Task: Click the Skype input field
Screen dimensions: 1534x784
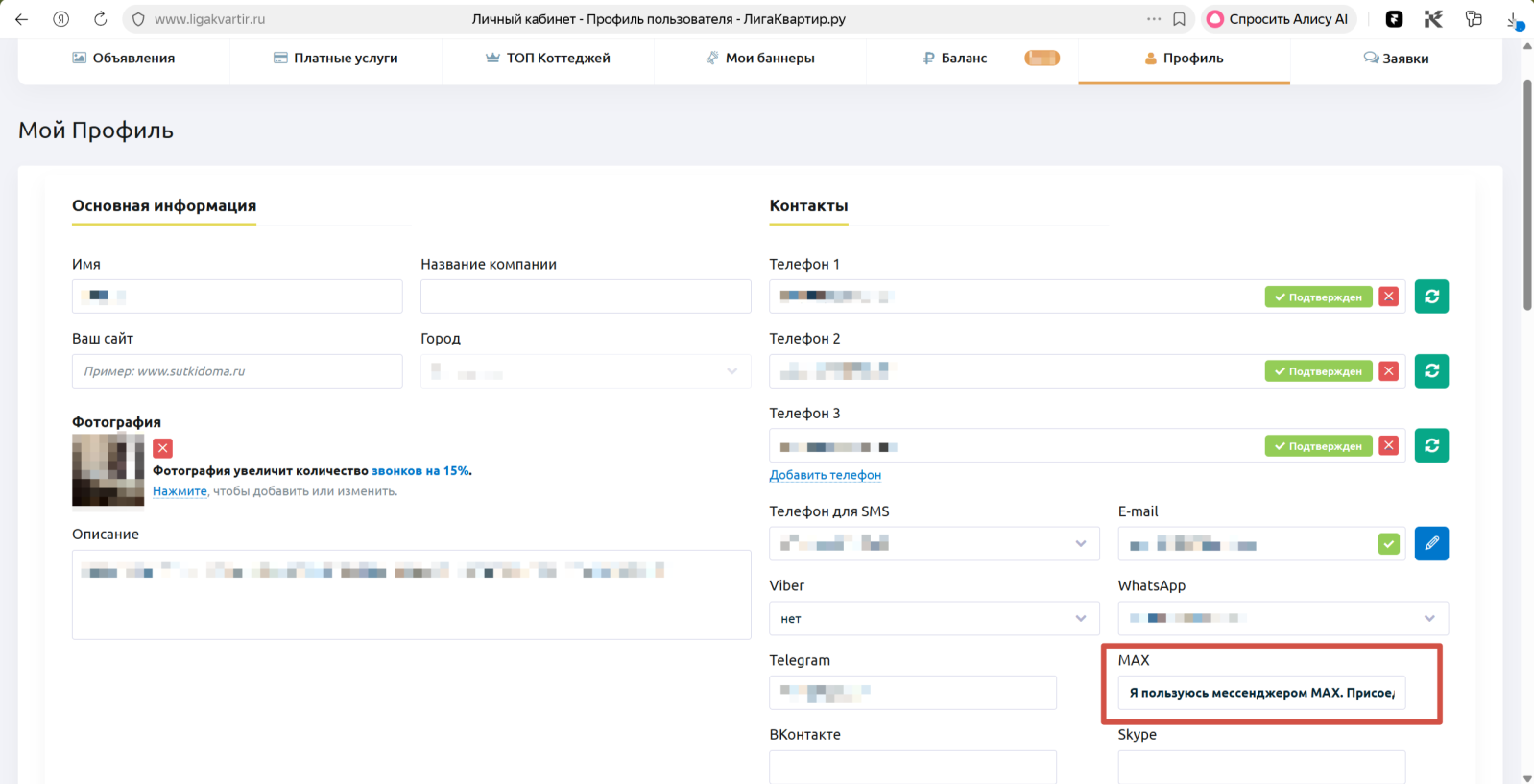Action: click(x=1261, y=767)
